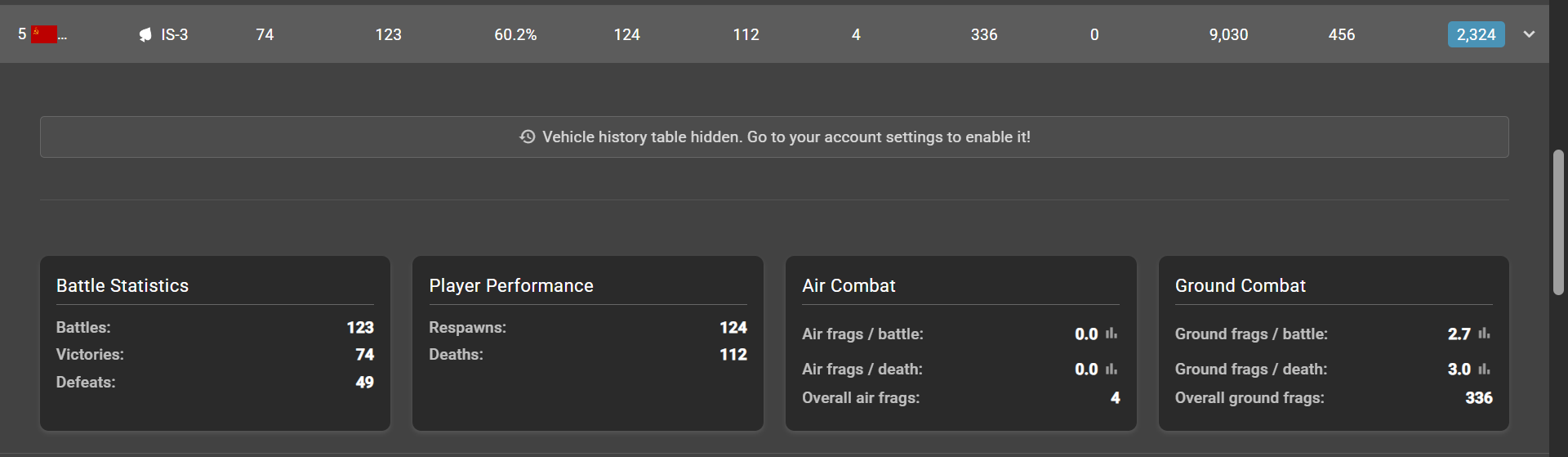Image resolution: width=1568 pixels, height=457 pixels.
Task: Click the Overall ground frags value 336
Action: tap(1478, 397)
